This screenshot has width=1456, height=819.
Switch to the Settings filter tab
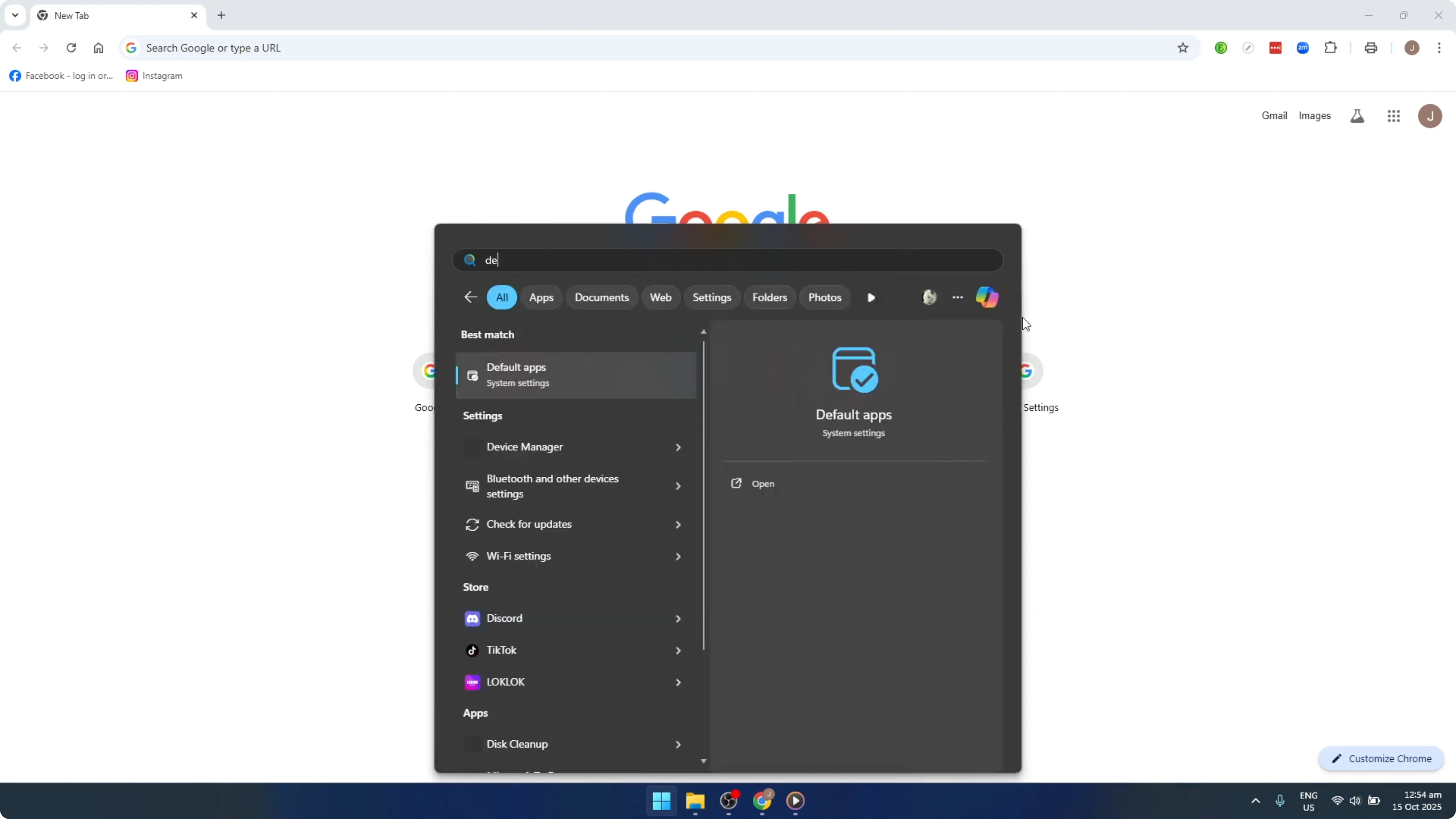(712, 297)
